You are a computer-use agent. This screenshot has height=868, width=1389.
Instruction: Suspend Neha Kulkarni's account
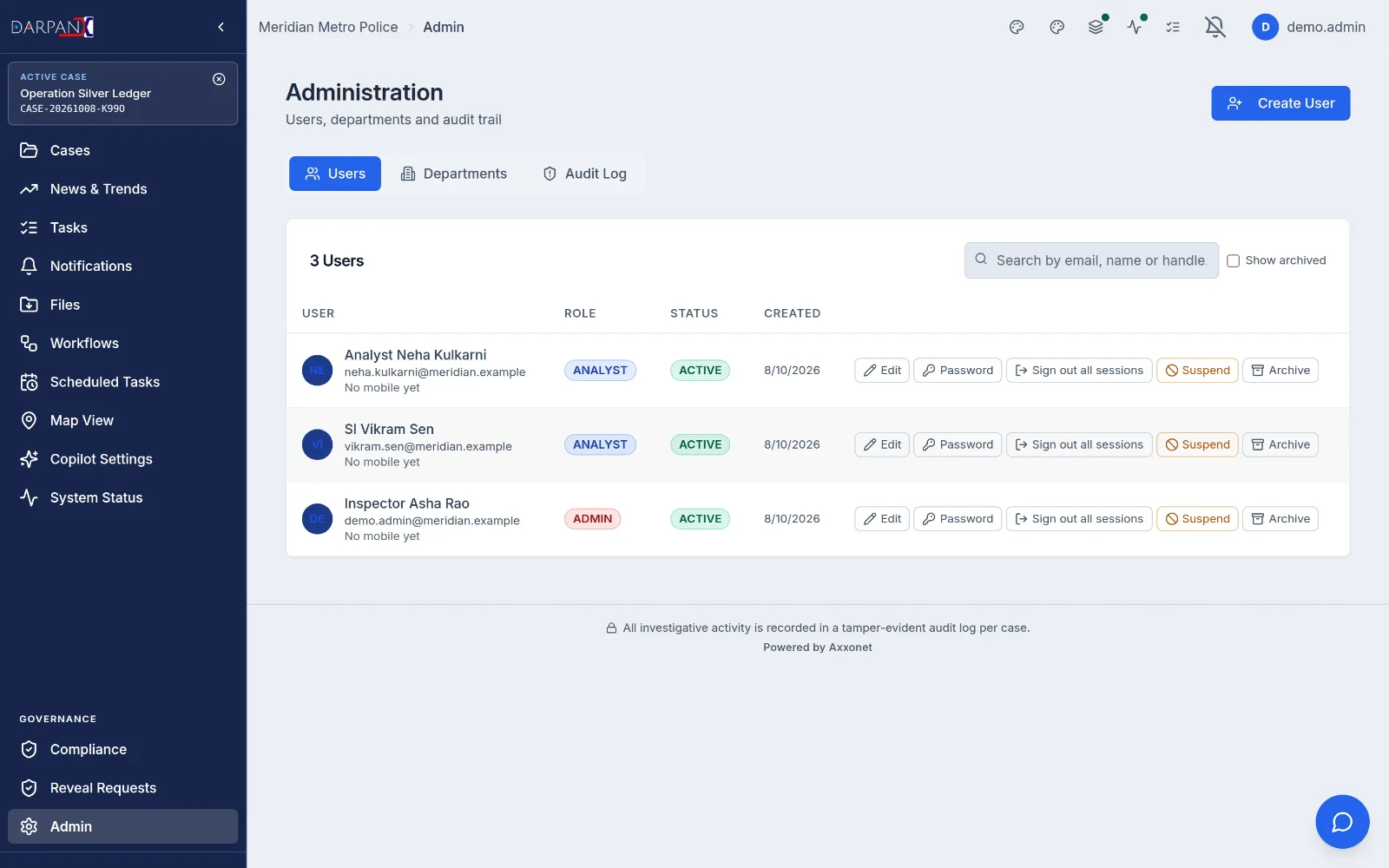pyautogui.click(x=1197, y=371)
